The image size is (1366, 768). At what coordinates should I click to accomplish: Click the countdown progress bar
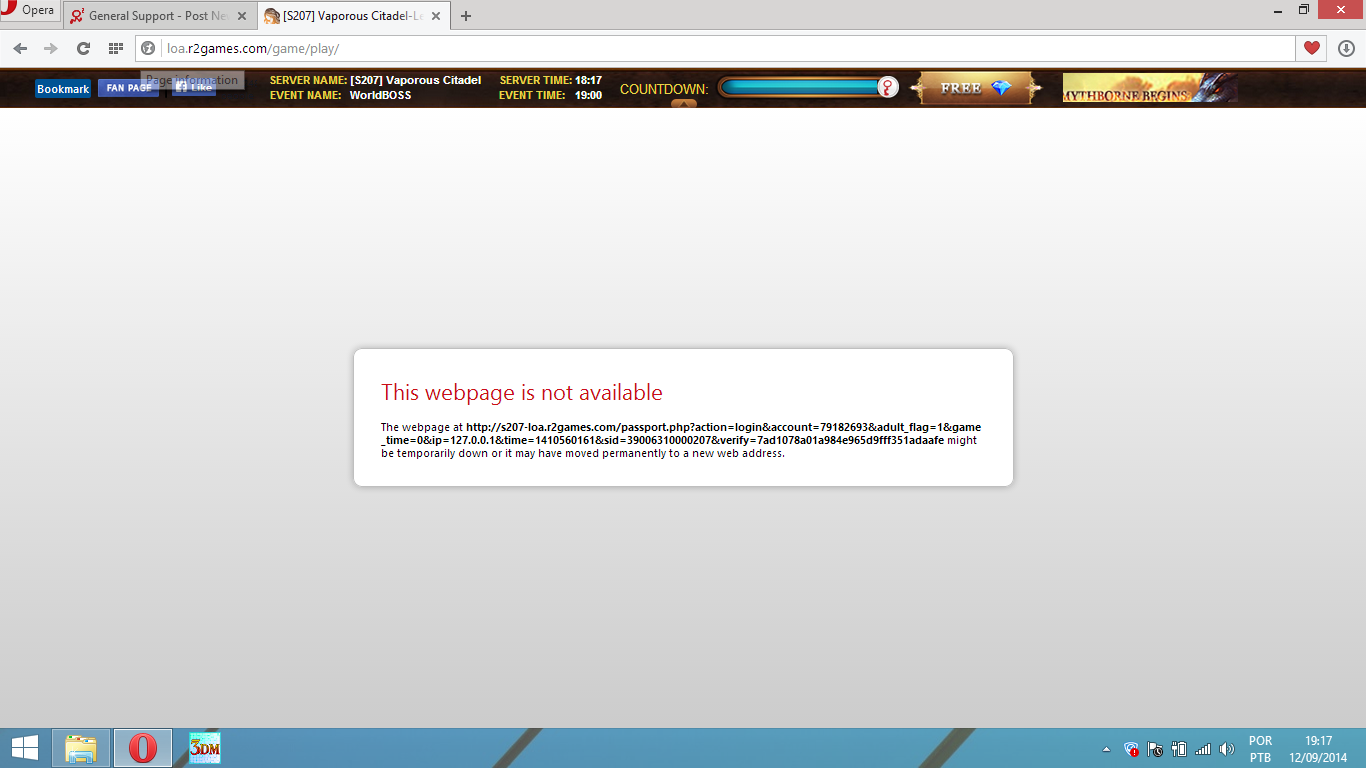(x=800, y=88)
